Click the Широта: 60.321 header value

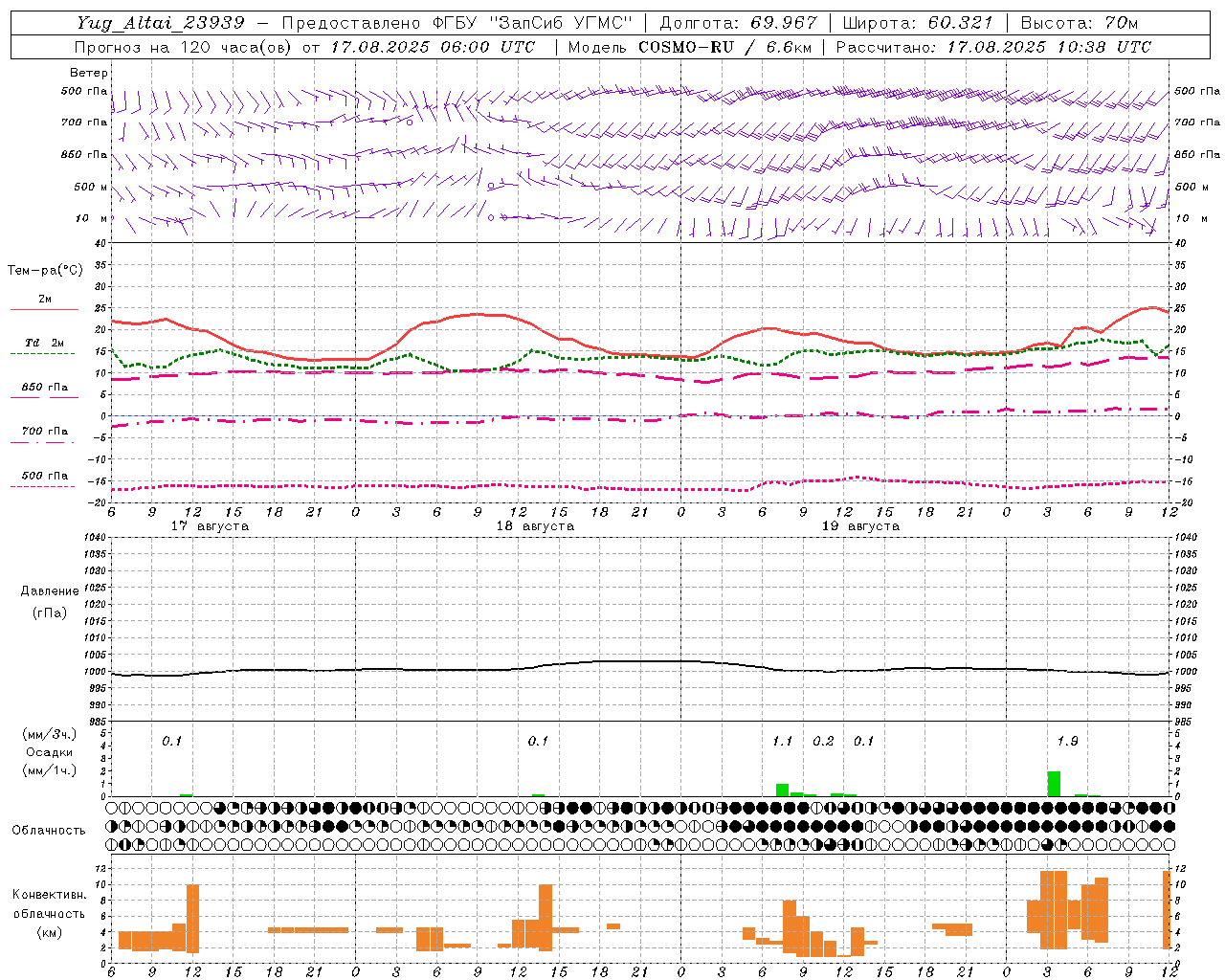(x=919, y=23)
